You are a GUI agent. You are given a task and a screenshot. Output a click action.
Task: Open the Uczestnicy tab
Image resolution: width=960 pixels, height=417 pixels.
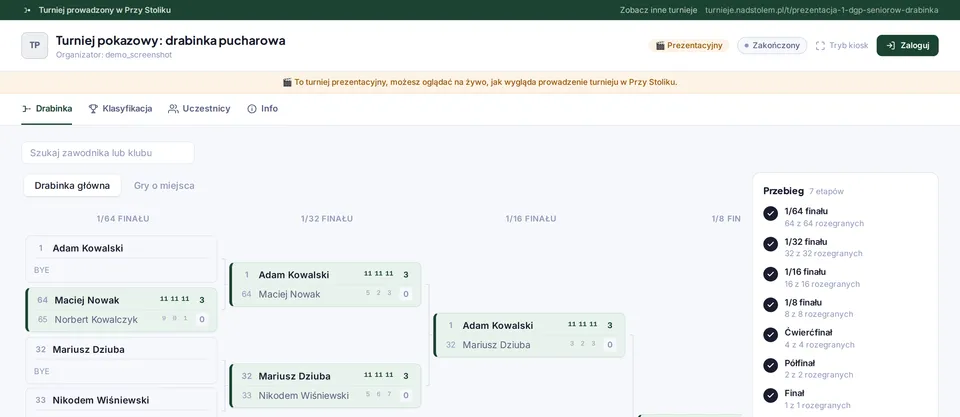coord(199,109)
